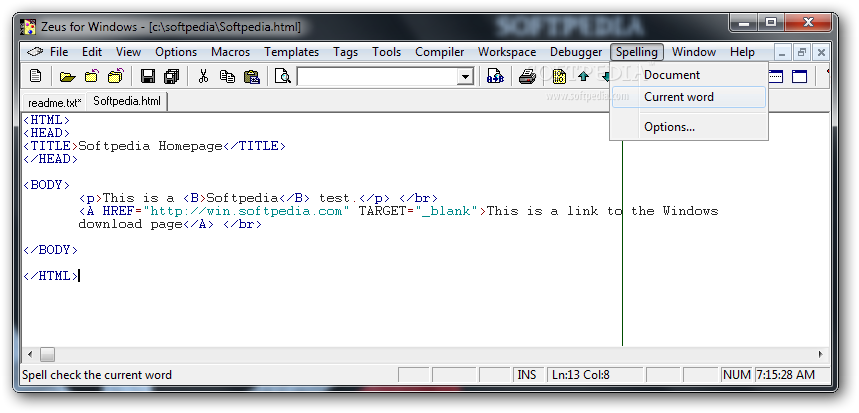Screen dimensions: 859x413
Task: Choose Current word from the Spelling menu
Action: click(x=689, y=97)
